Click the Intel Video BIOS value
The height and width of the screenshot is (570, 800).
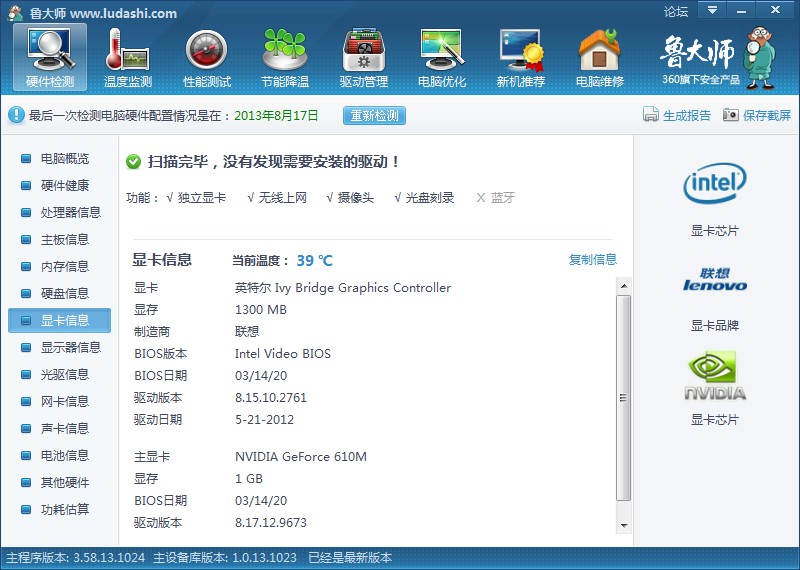coord(283,354)
